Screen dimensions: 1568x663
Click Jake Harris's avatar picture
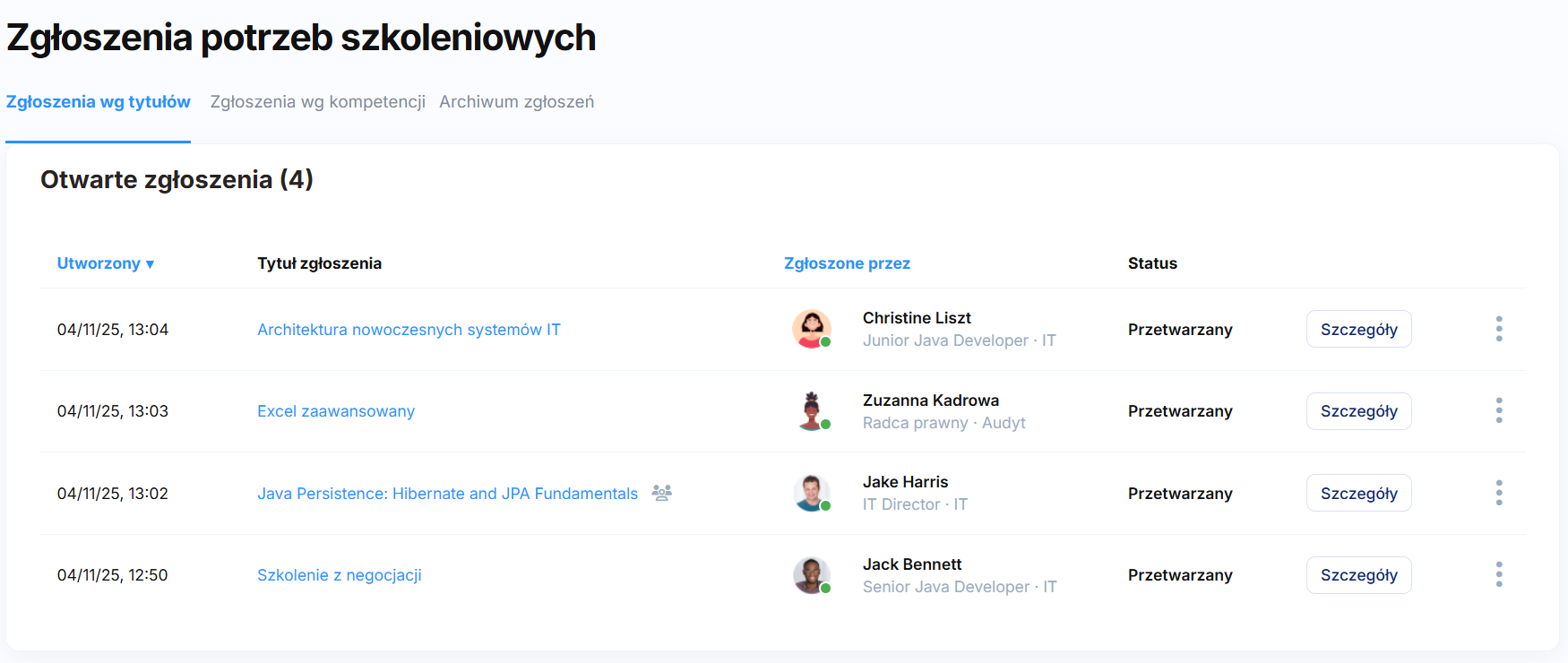[811, 493]
